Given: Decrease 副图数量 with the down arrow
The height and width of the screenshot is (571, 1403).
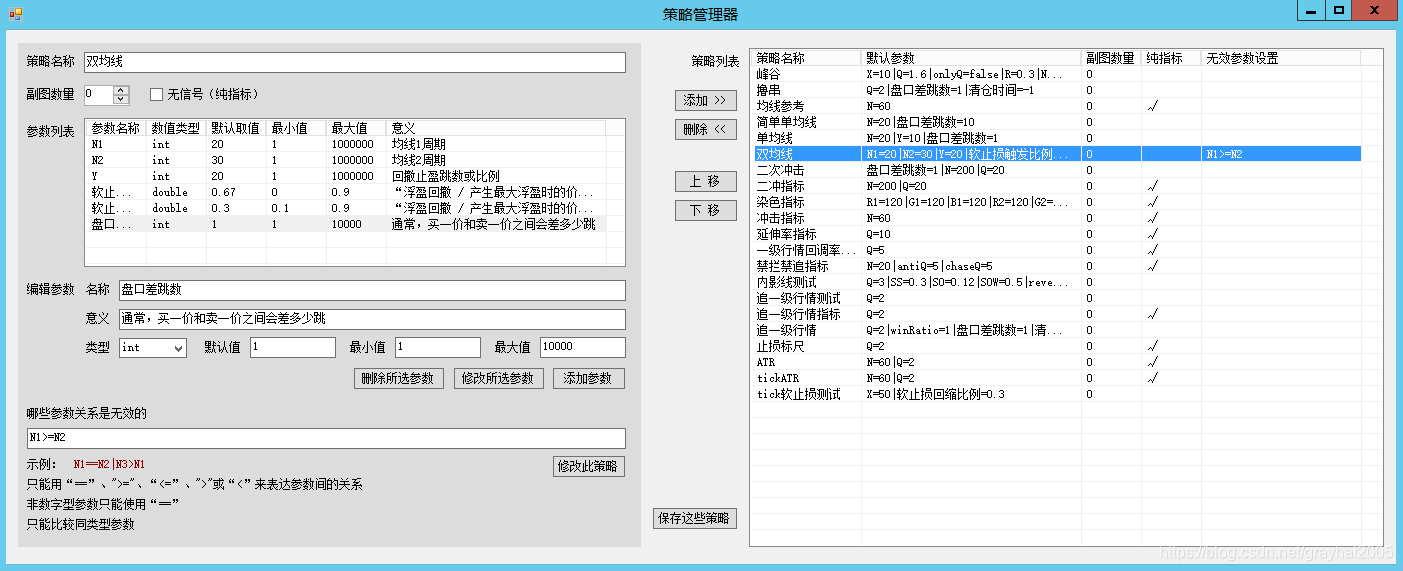Looking at the screenshot, I should click(121, 99).
